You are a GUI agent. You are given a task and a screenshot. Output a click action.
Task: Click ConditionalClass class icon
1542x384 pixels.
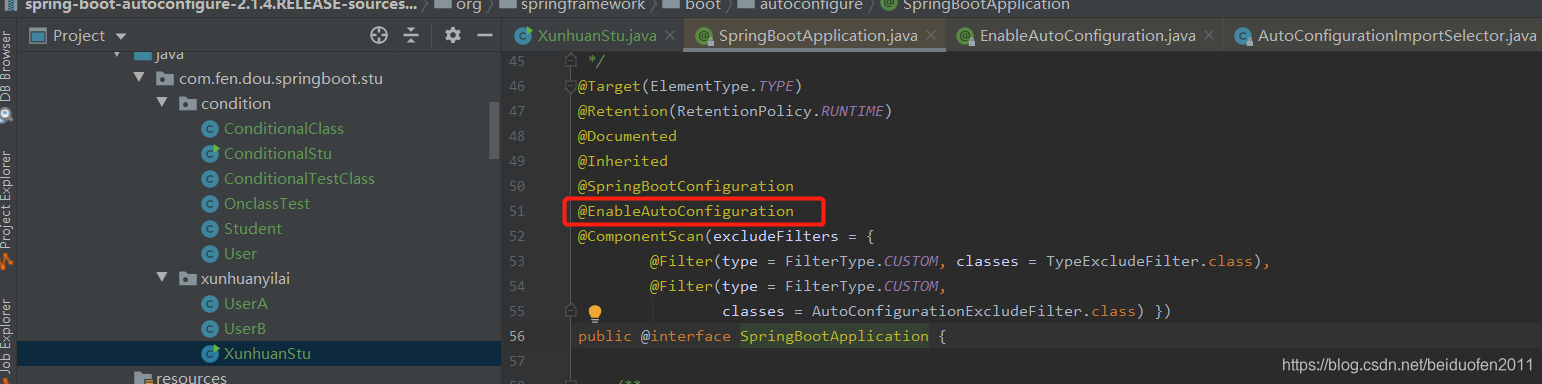pos(210,129)
